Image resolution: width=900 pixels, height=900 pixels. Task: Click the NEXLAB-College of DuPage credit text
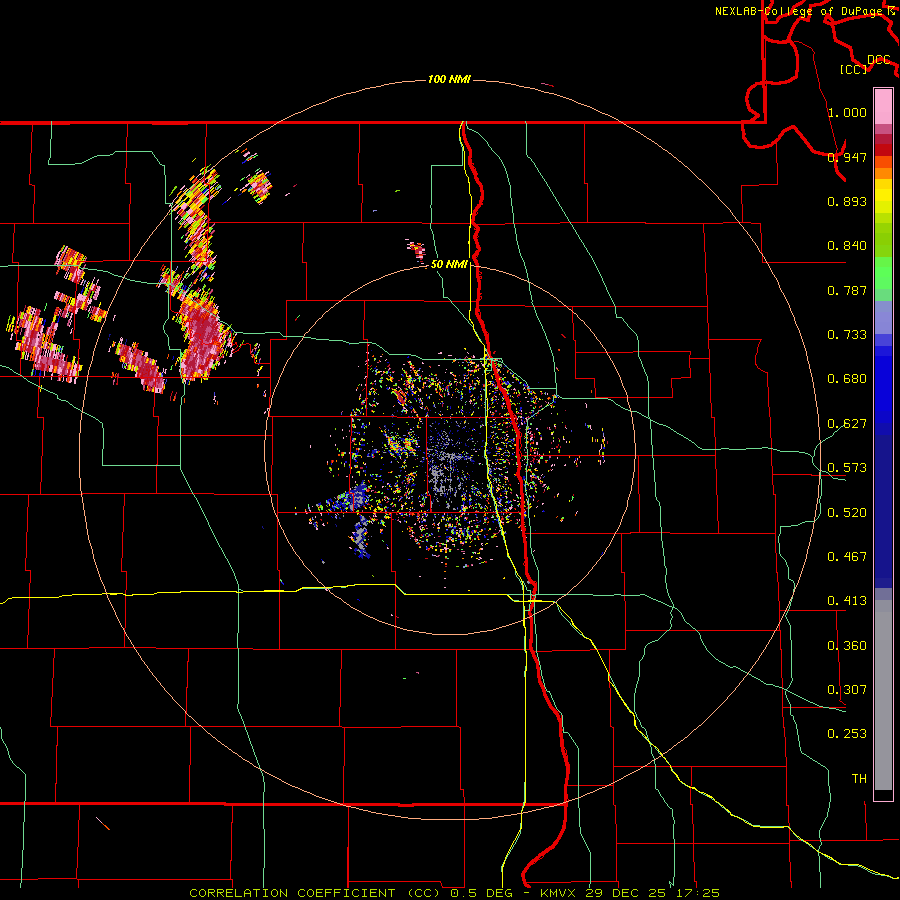[799, 11]
